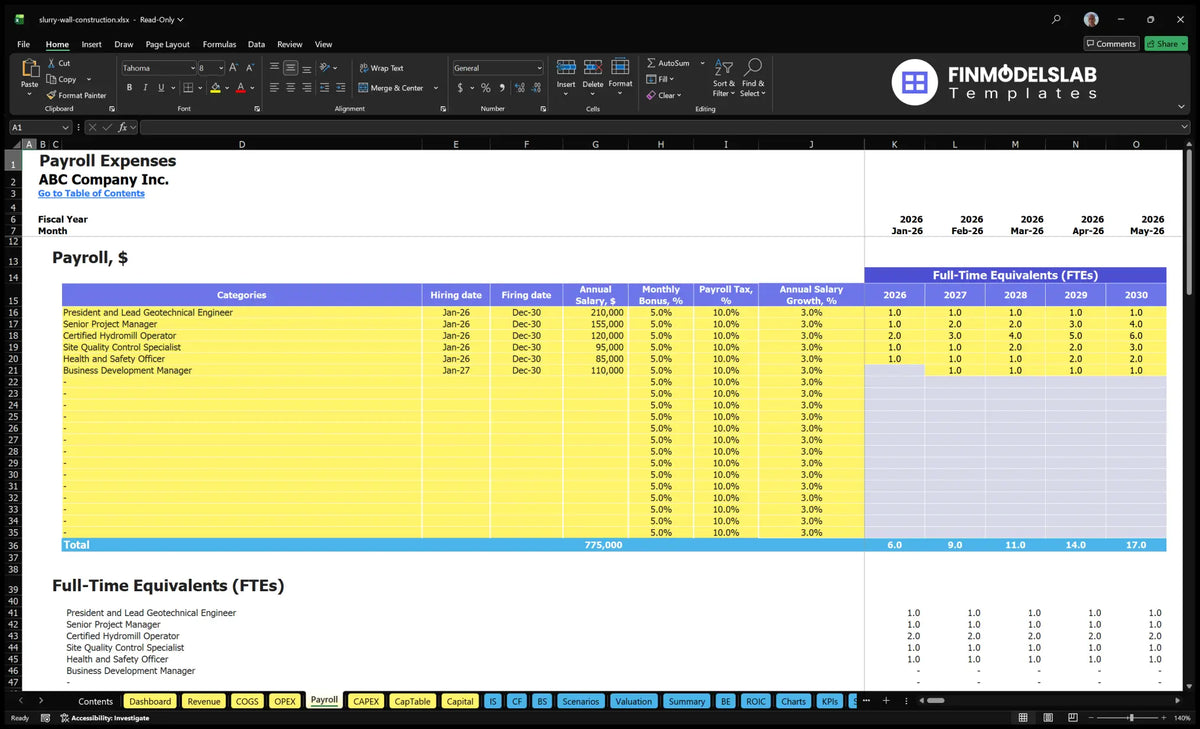Screen dimensions: 1200x729
Task: Toggle middle vertical alignment
Action: click(291, 68)
